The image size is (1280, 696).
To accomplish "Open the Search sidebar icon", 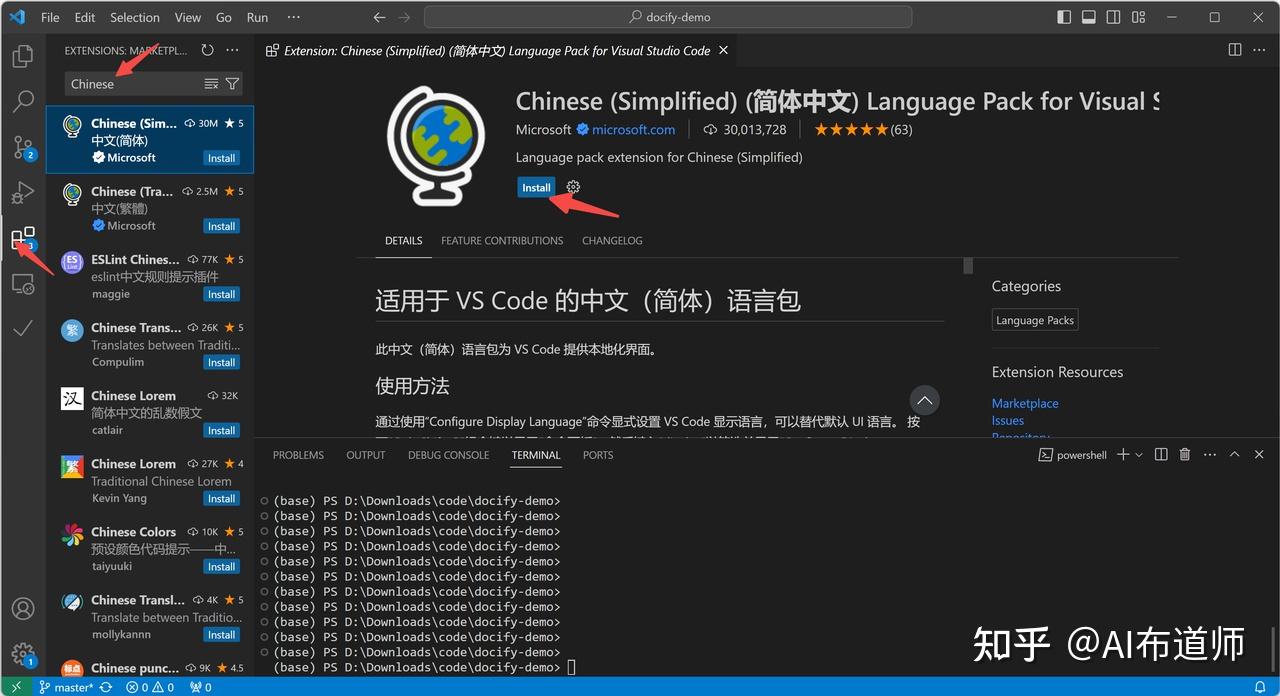I will [22, 101].
